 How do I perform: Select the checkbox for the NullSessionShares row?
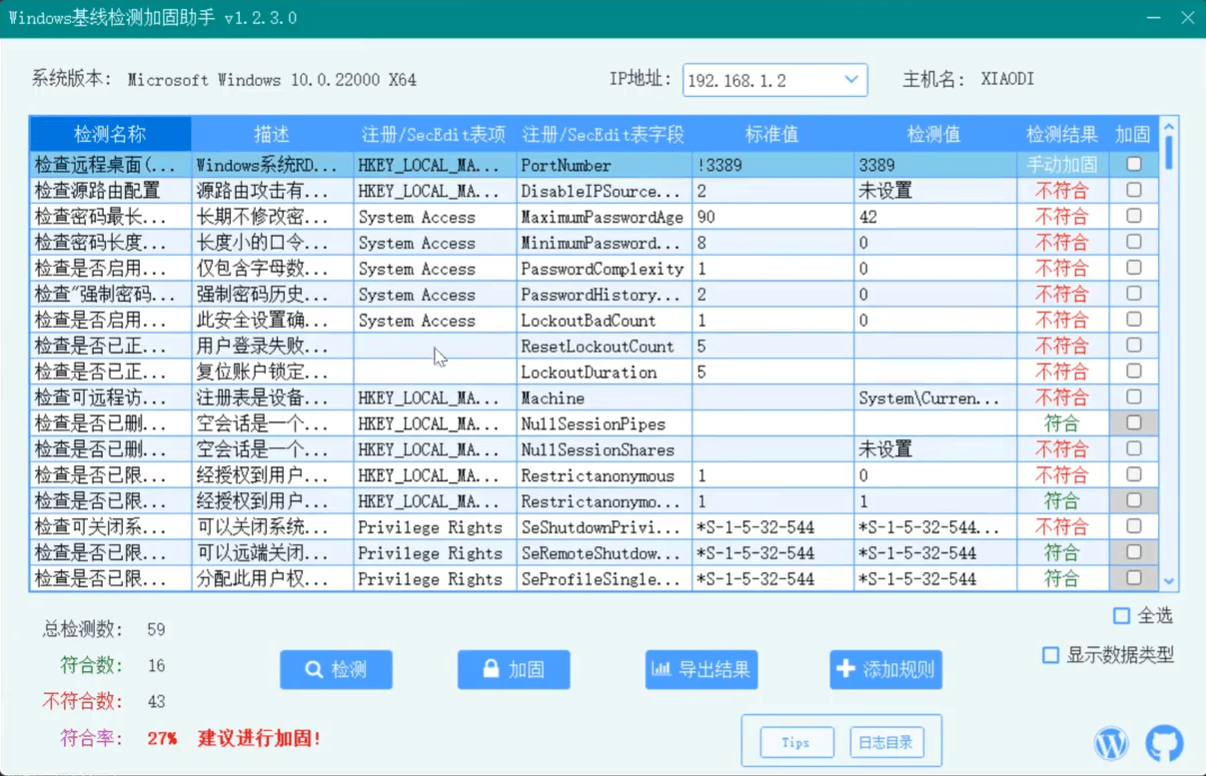[x=1134, y=449]
